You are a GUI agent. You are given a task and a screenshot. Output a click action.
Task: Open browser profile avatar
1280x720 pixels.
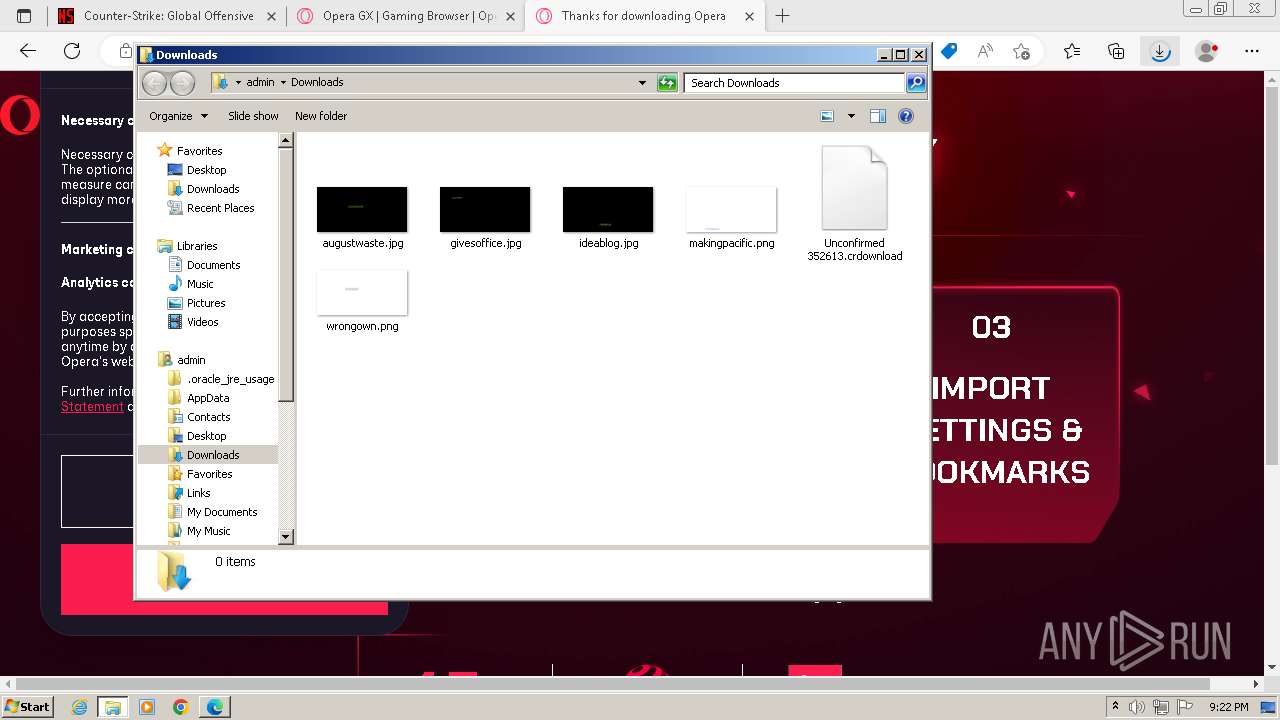pyautogui.click(x=1207, y=51)
